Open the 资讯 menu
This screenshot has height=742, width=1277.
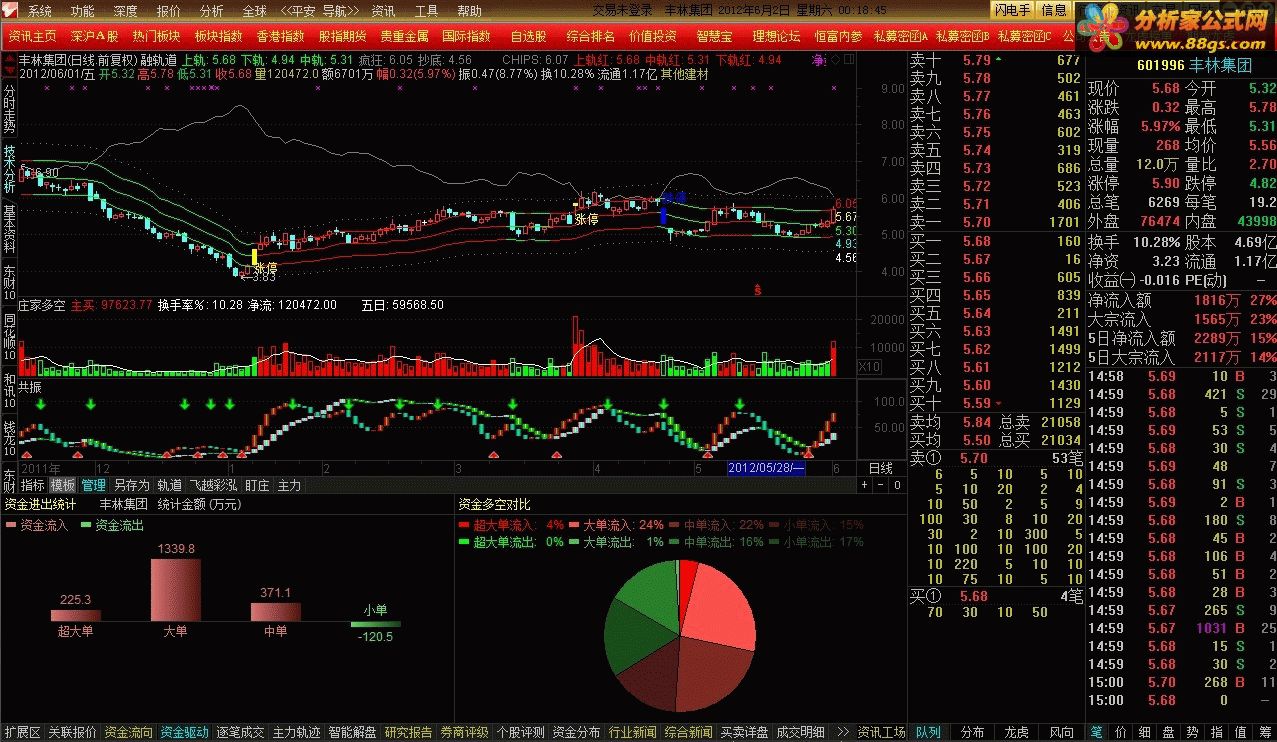[x=383, y=11]
